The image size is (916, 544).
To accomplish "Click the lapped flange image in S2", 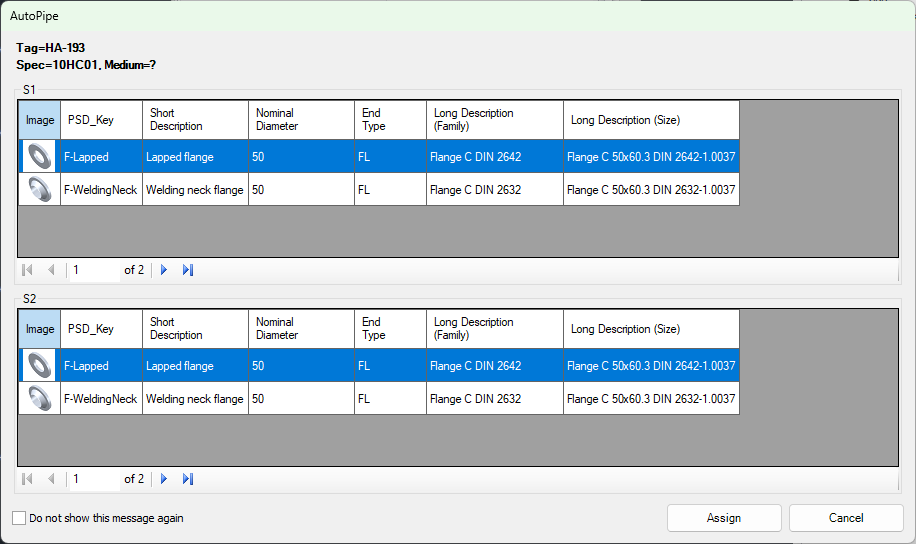I will pyautogui.click(x=40, y=366).
